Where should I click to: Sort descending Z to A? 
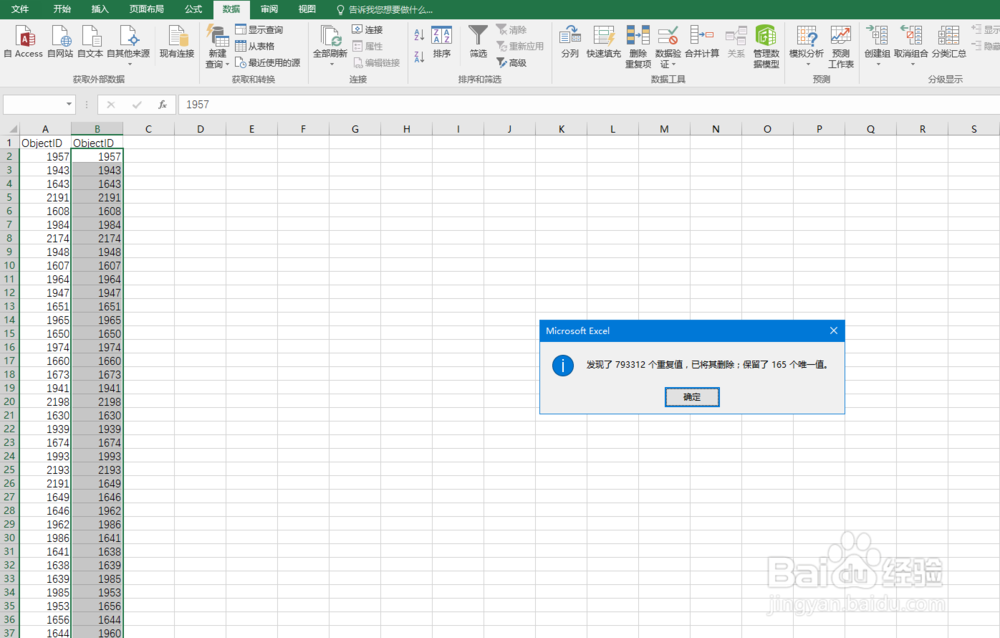(x=419, y=57)
